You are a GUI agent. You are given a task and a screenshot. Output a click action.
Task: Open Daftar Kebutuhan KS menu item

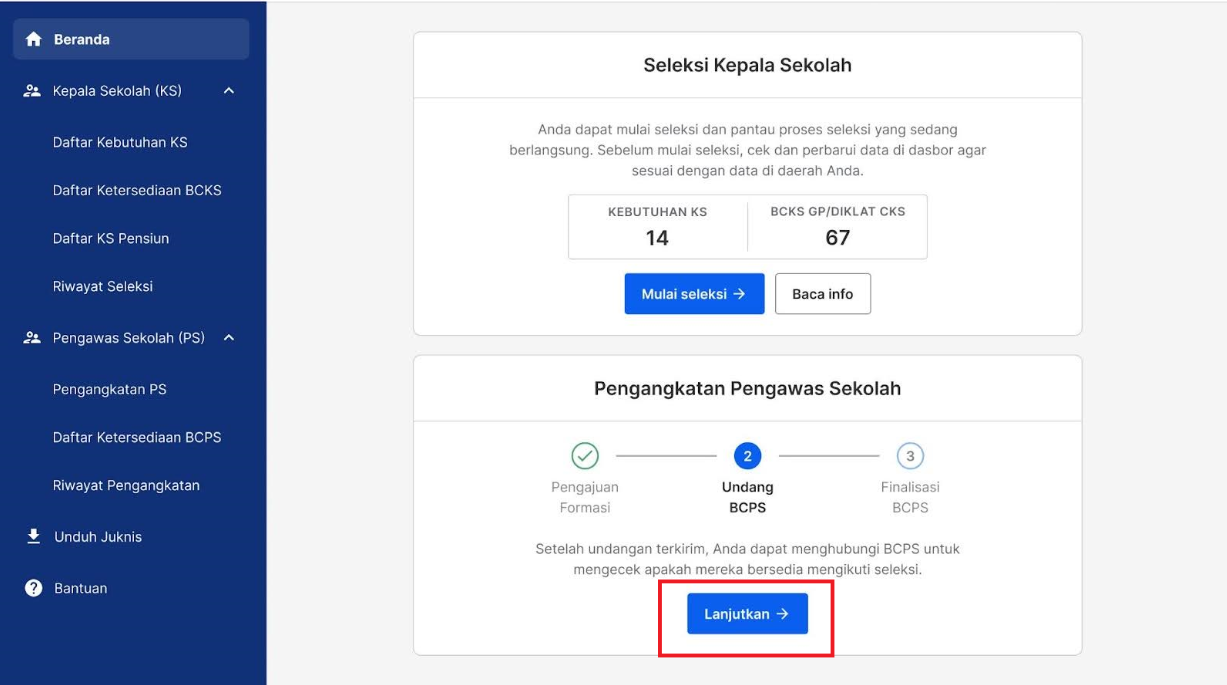(x=120, y=142)
